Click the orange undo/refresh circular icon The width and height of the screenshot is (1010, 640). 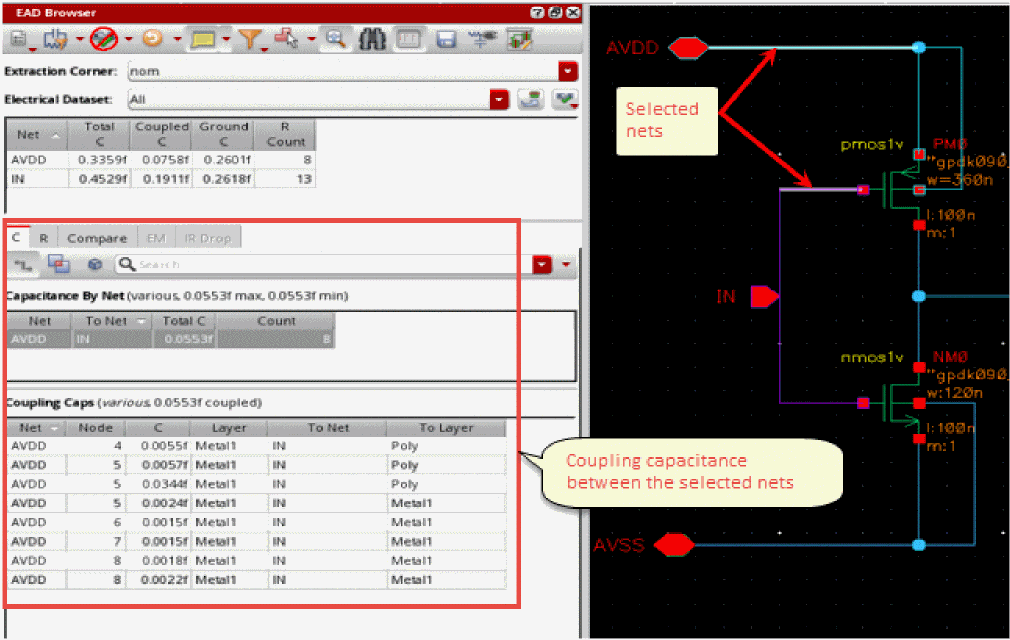pyautogui.click(x=153, y=39)
